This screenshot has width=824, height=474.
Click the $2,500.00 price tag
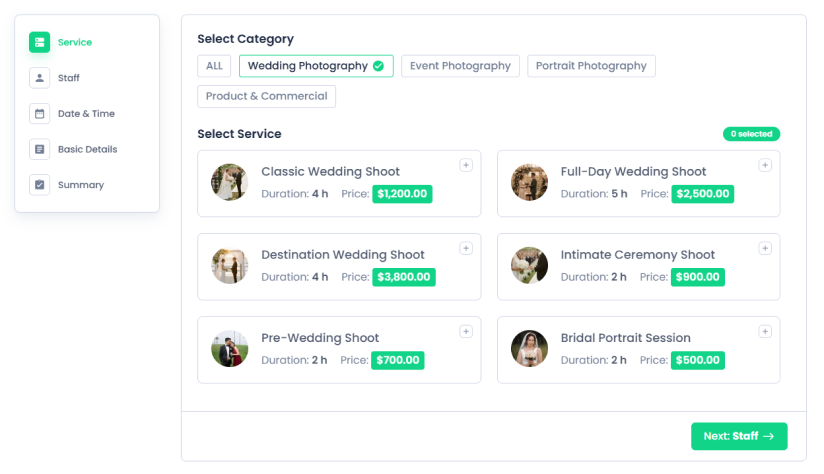click(x=703, y=194)
